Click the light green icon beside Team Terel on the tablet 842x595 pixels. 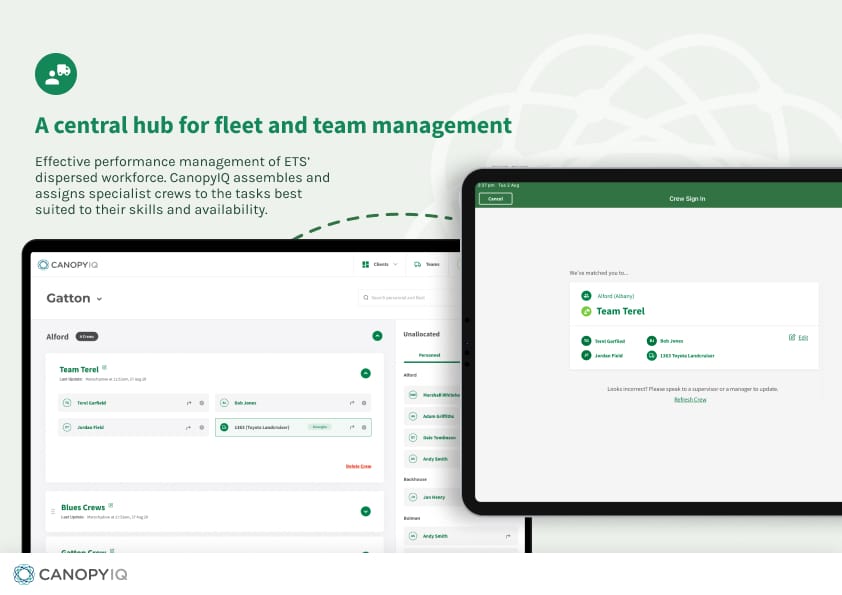point(586,311)
